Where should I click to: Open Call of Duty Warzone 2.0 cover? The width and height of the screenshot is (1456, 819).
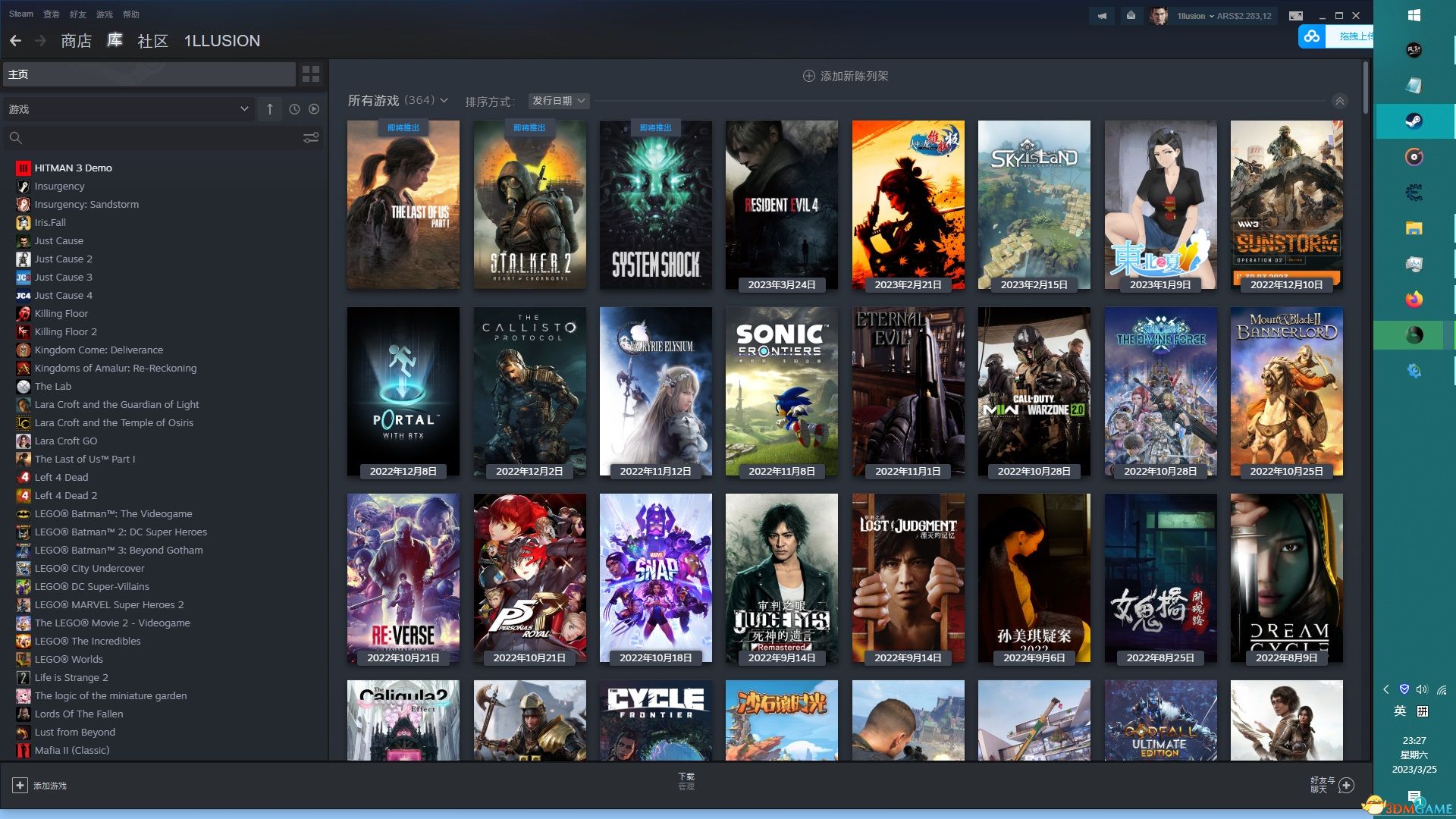click(1034, 391)
